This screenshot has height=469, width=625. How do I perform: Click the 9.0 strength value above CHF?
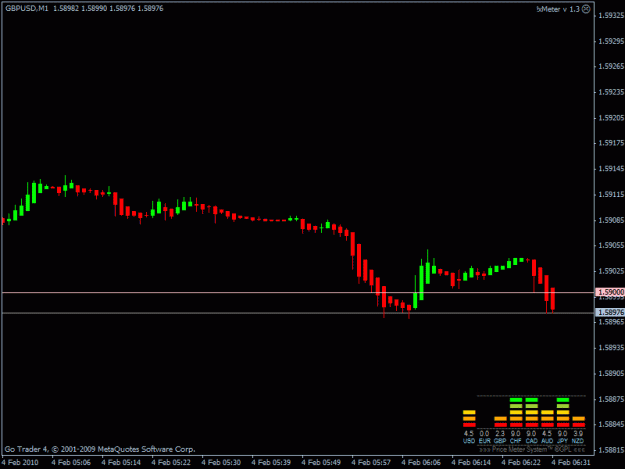pos(515,434)
